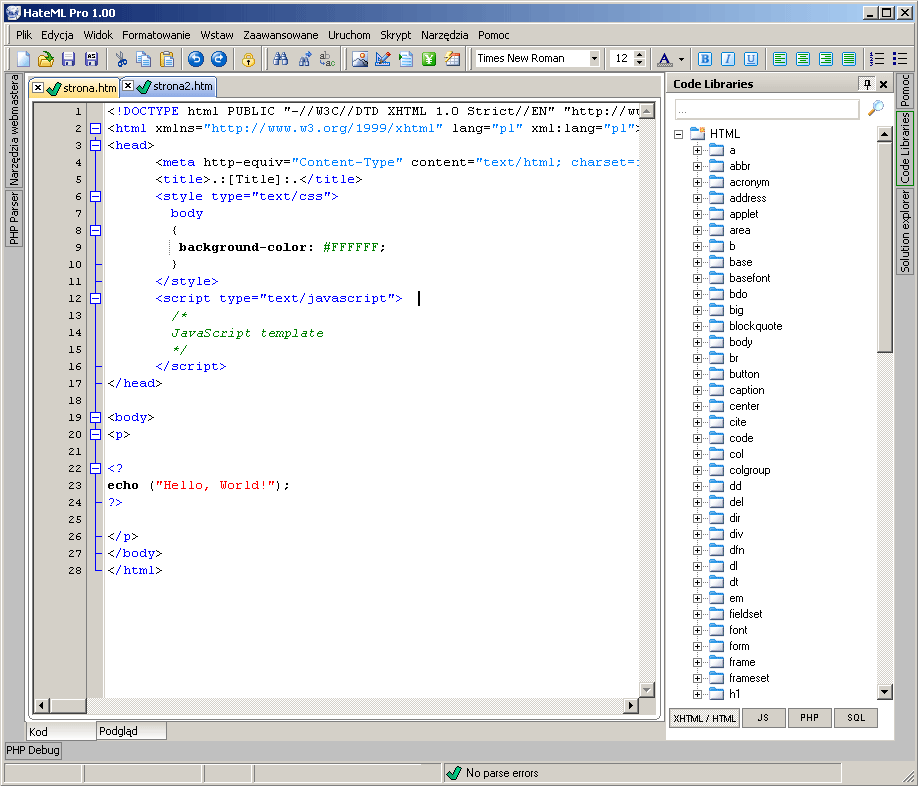Viewport: 918px width, 786px height.
Task: Open the Times New Roman font dropdown
Action: point(594,59)
